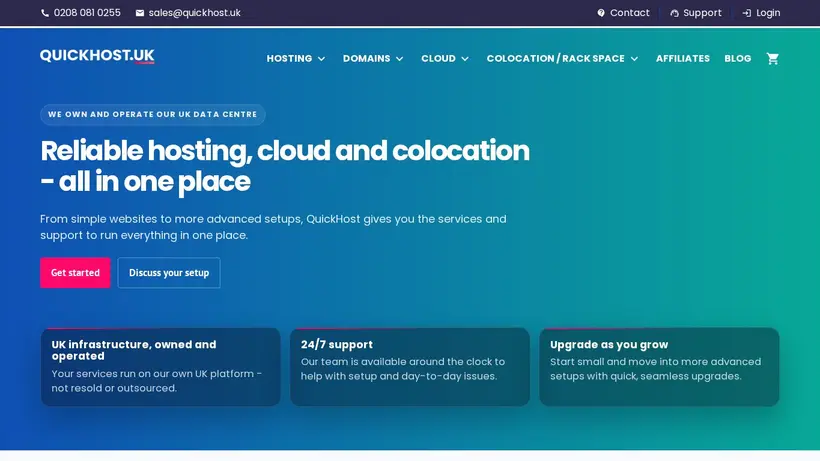Click the QUICKHOST.UK logo
This screenshot has width=820, height=461.
click(97, 55)
